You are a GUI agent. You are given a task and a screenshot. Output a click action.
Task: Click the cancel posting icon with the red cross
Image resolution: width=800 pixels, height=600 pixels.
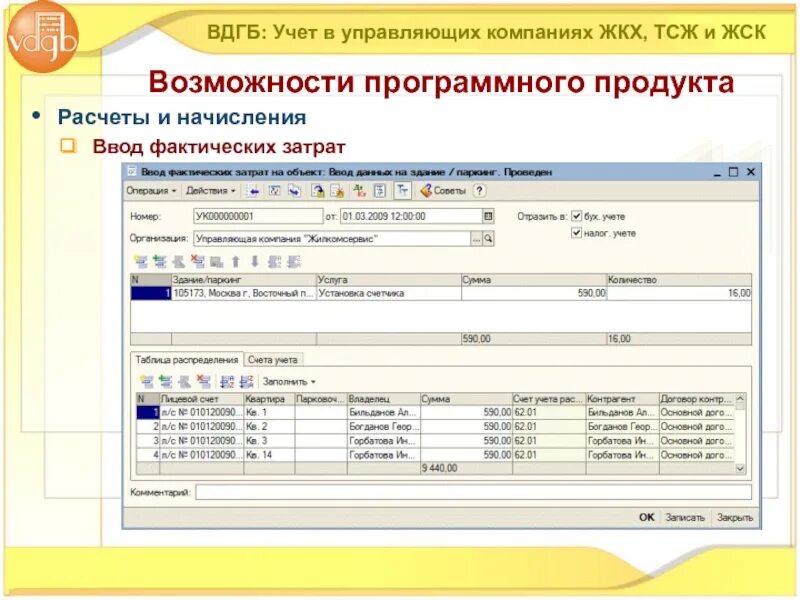337,191
